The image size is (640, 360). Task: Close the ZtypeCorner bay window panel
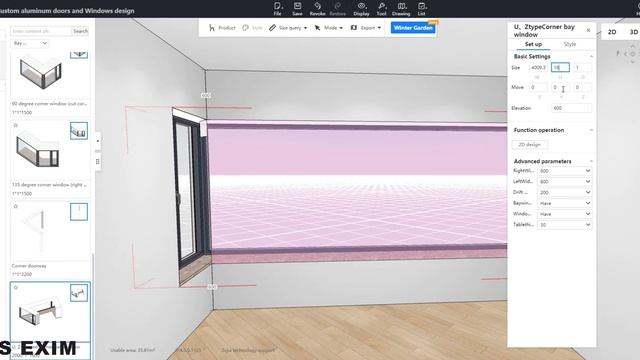tap(588, 30)
